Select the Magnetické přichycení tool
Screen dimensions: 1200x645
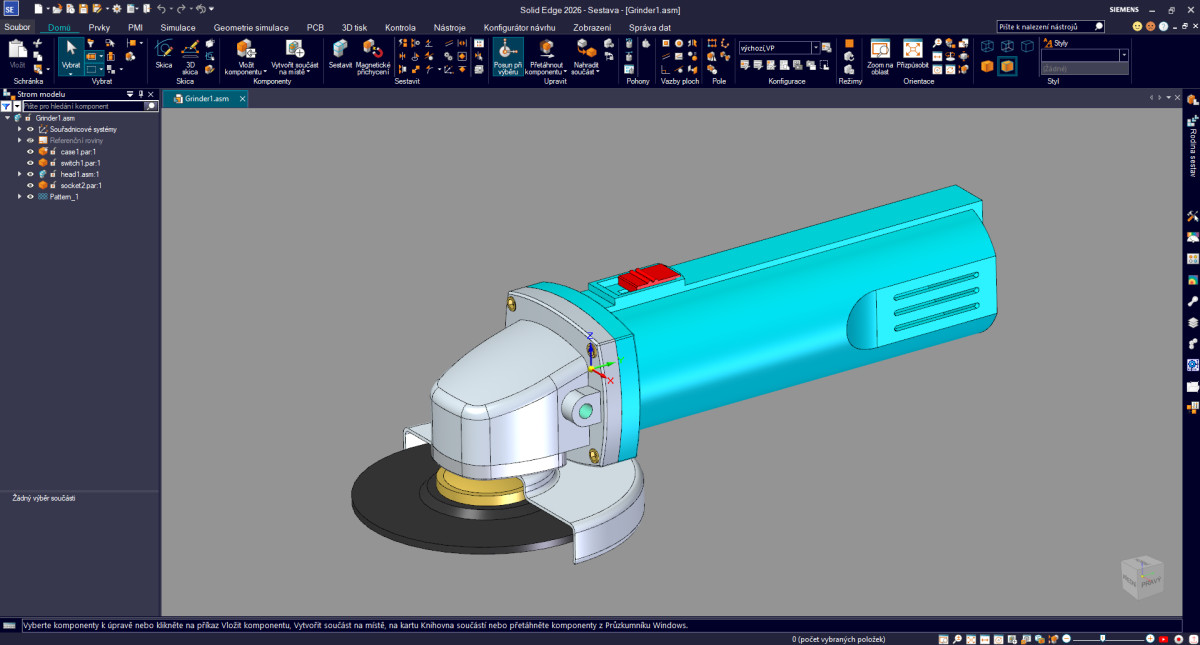[x=372, y=54]
